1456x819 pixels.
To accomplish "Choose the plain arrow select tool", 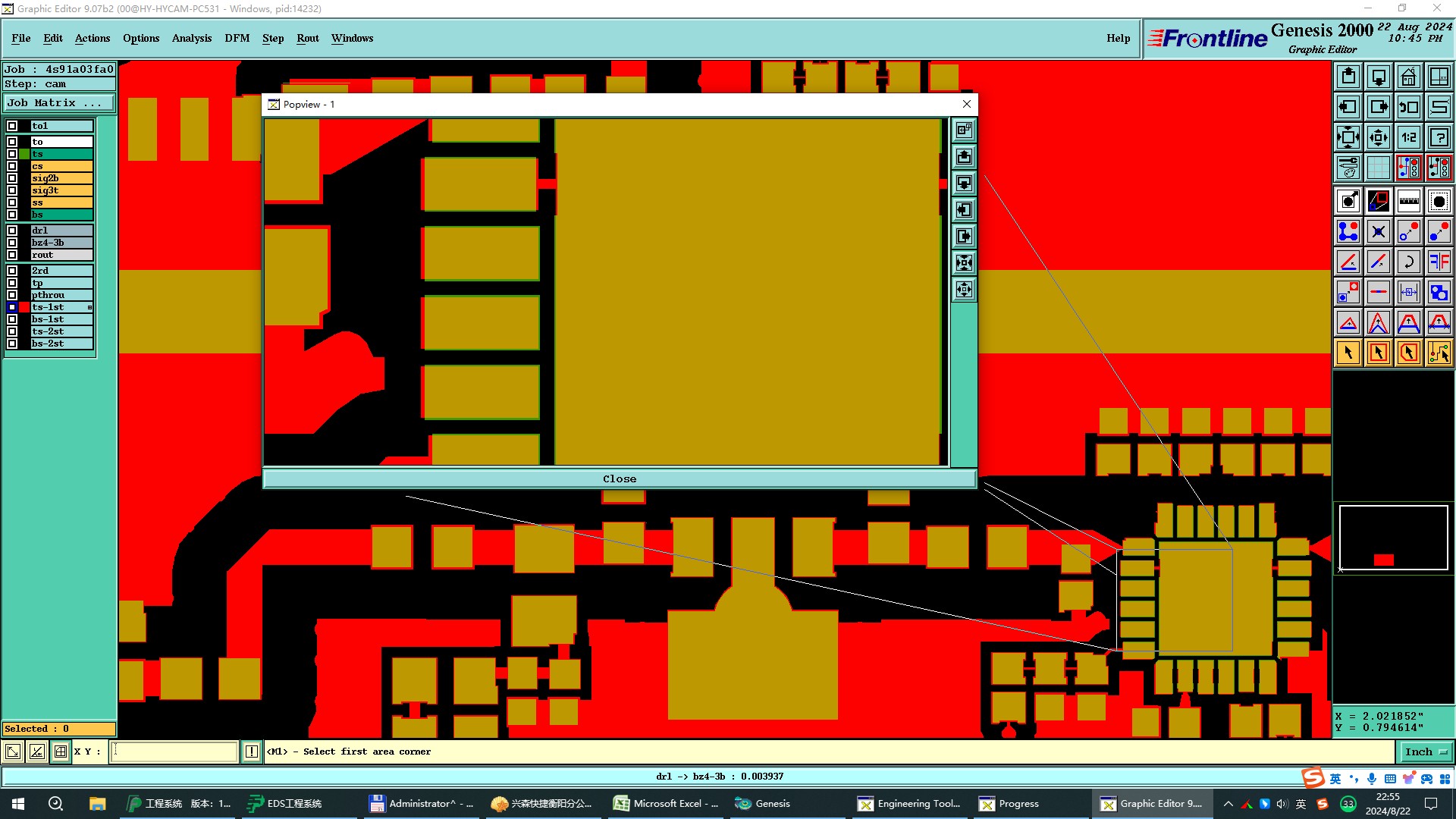I will pyautogui.click(x=1348, y=353).
